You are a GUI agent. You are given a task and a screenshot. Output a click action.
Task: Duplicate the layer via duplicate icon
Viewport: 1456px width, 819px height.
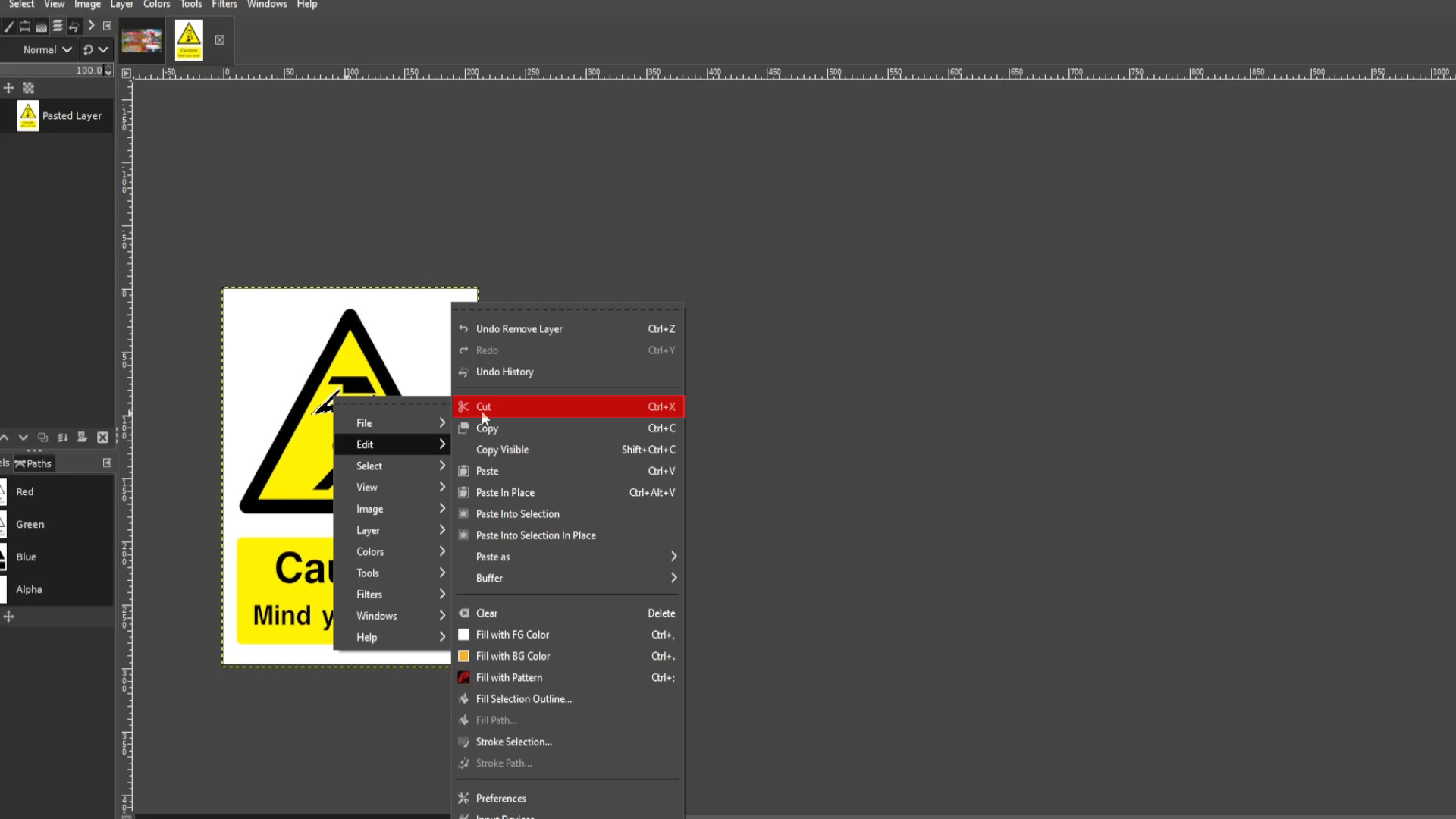pyautogui.click(x=42, y=438)
